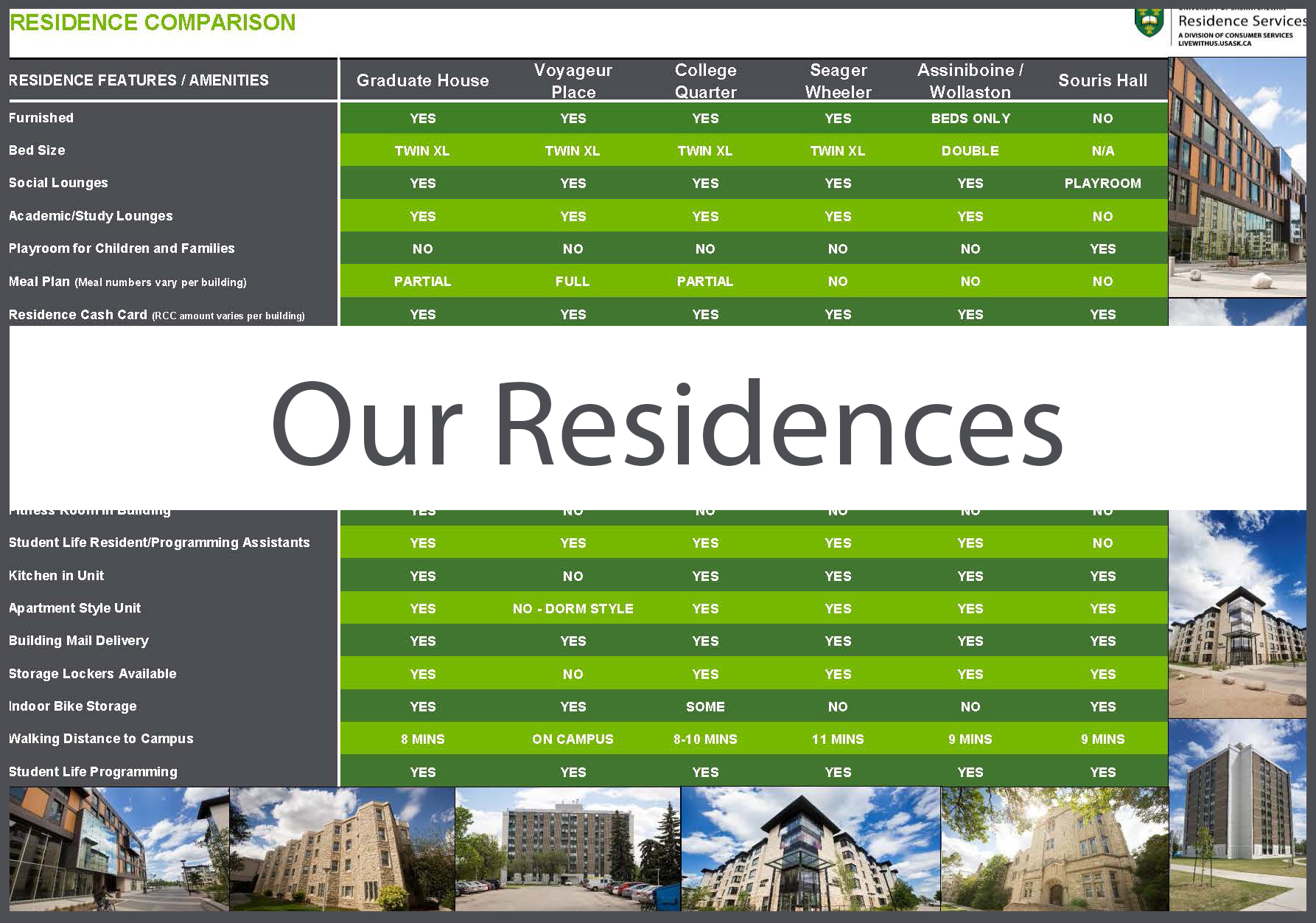The height and width of the screenshot is (923, 1316).
Task: Click the ON CAMPUS walking distance cell
Action: (x=573, y=739)
